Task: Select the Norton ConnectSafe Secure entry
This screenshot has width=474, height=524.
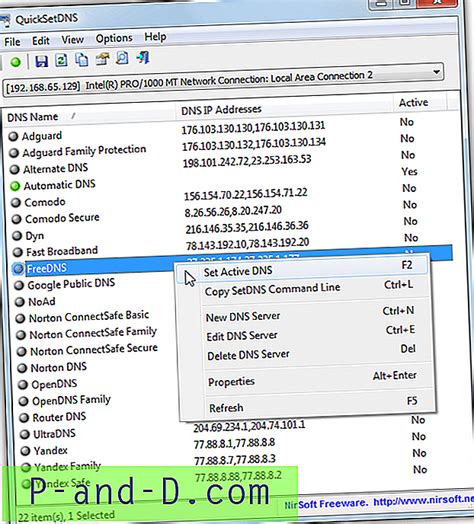Action: pyautogui.click(x=94, y=350)
